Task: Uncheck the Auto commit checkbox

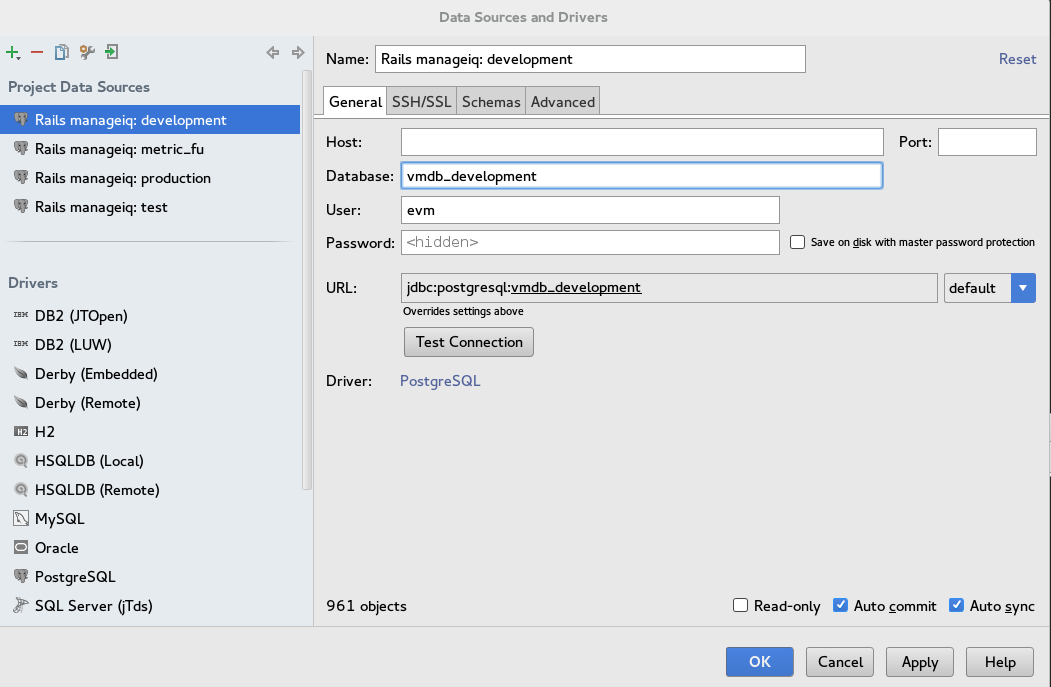Action: [x=840, y=605]
